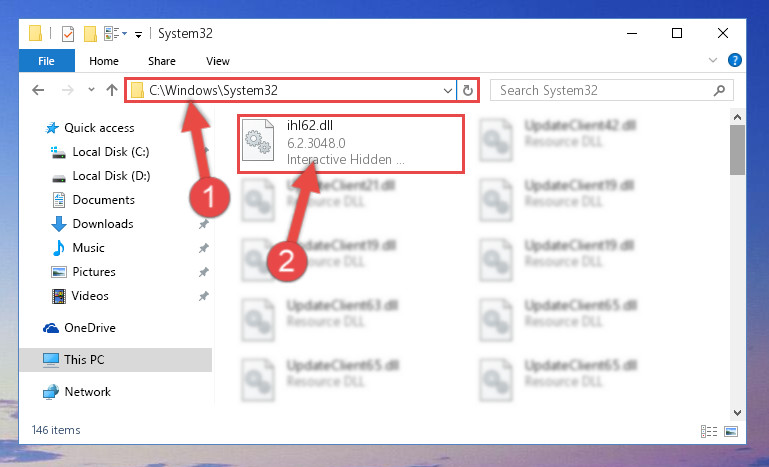Select the ihl62.dll file
Viewport: 769px width, 467px height.
(351, 144)
